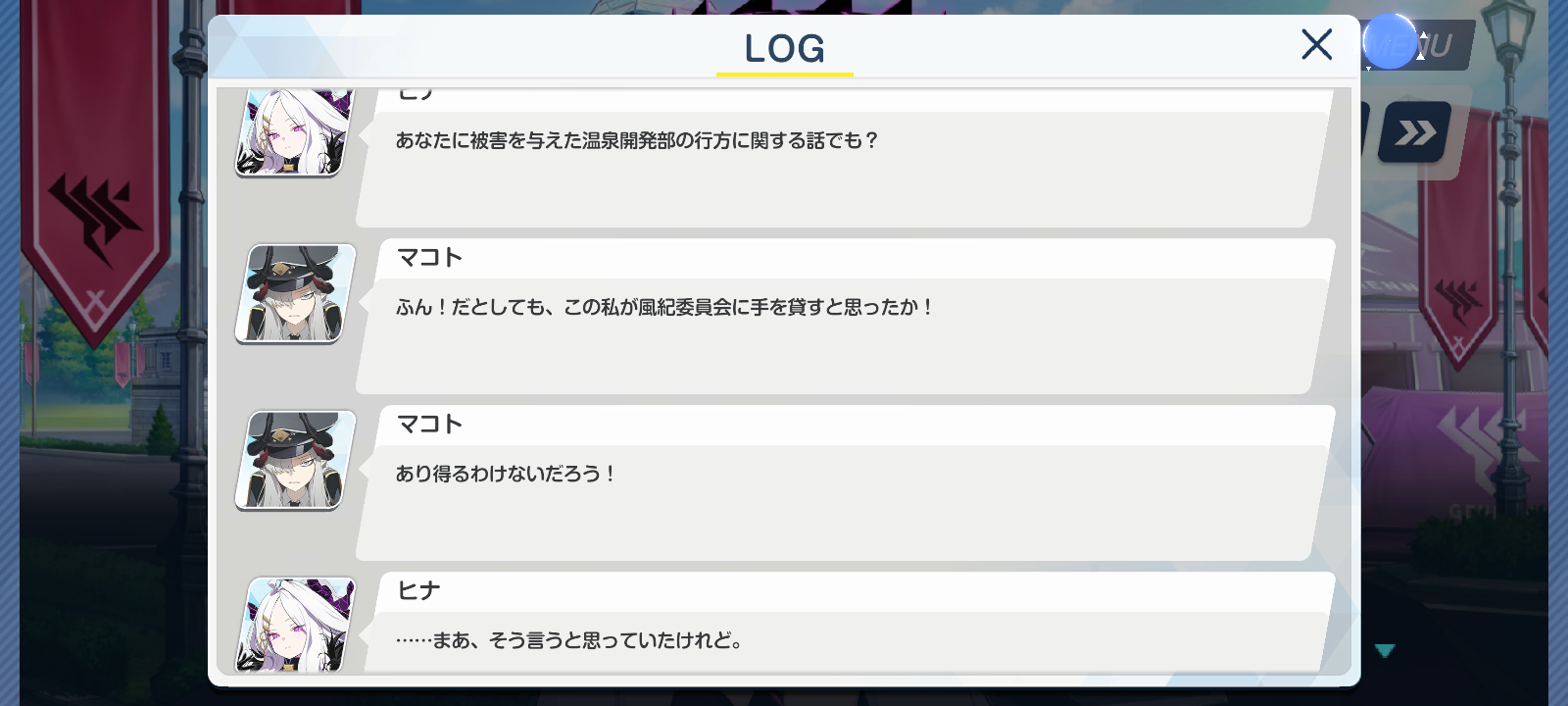Tap the double-arrow skip button
Image resolution: width=1568 pixels, height=706 pixels.
tap(1415, 132)
